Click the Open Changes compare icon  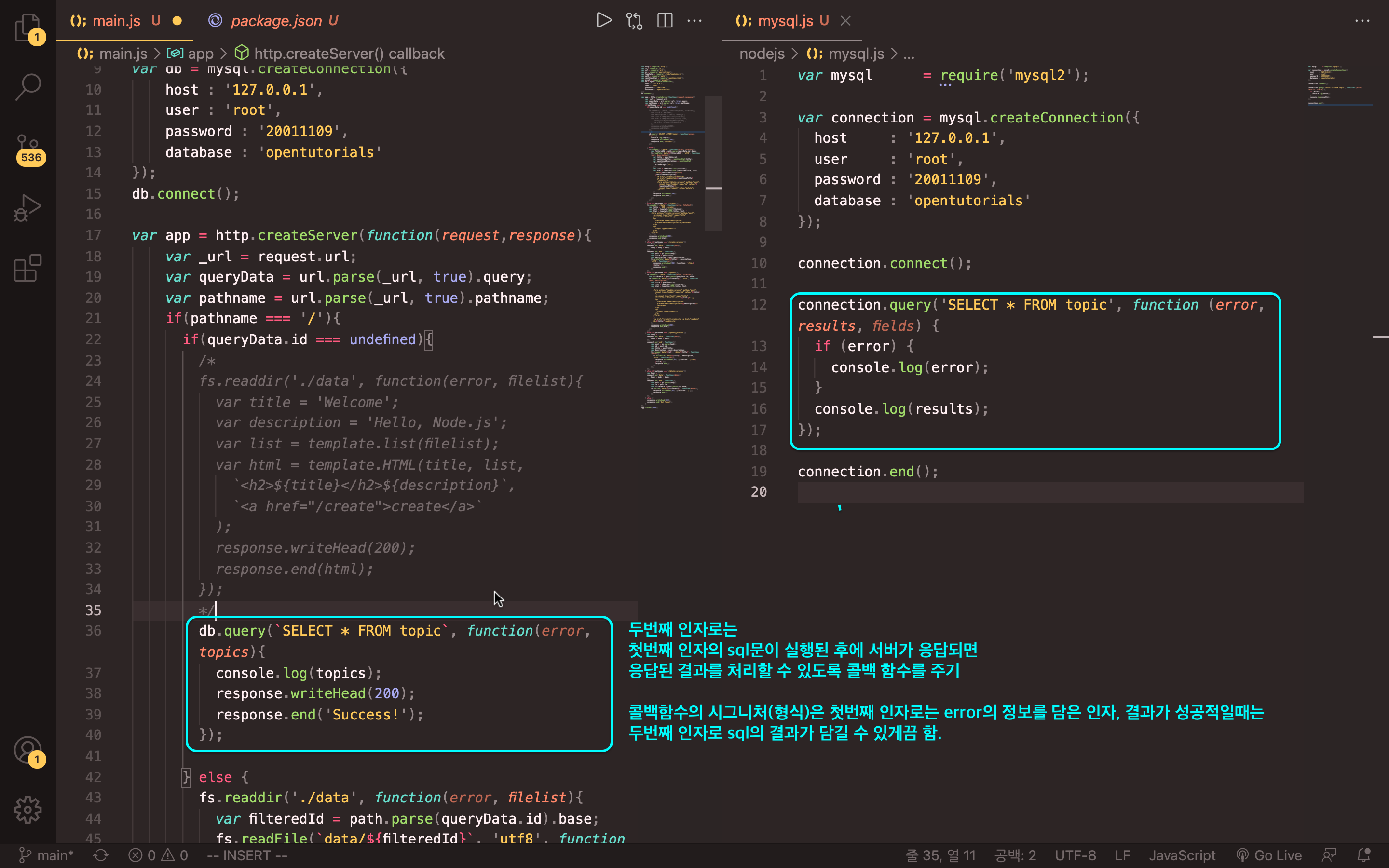click(x=634, y=21)
